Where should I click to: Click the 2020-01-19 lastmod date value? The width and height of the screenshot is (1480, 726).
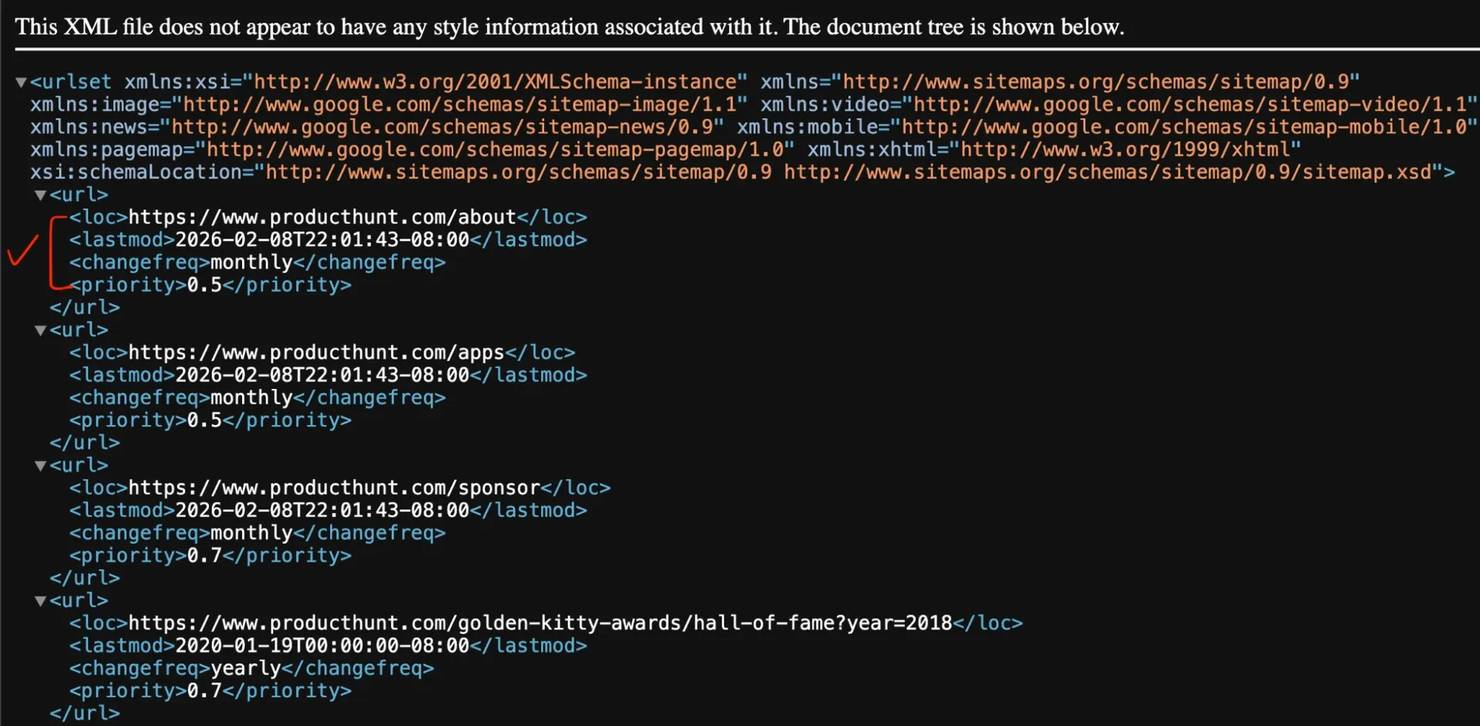322,646
